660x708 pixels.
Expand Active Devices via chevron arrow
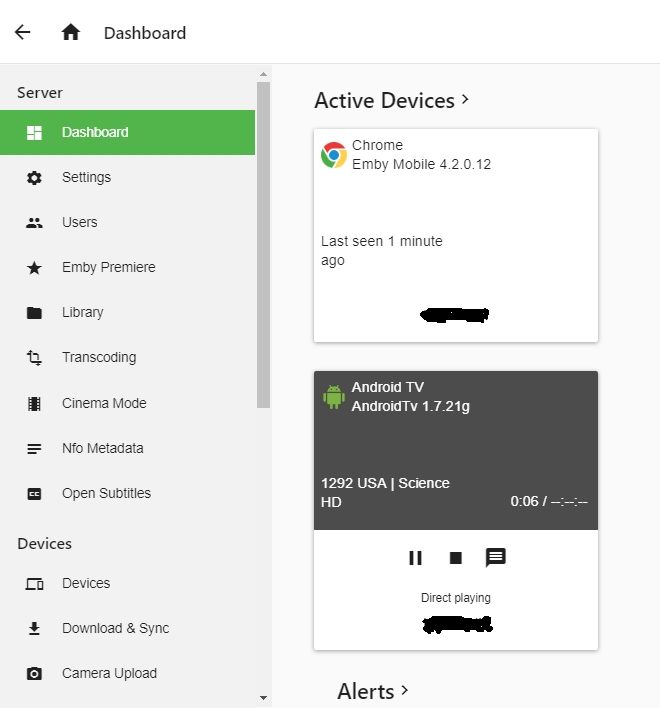pos(465,99)
